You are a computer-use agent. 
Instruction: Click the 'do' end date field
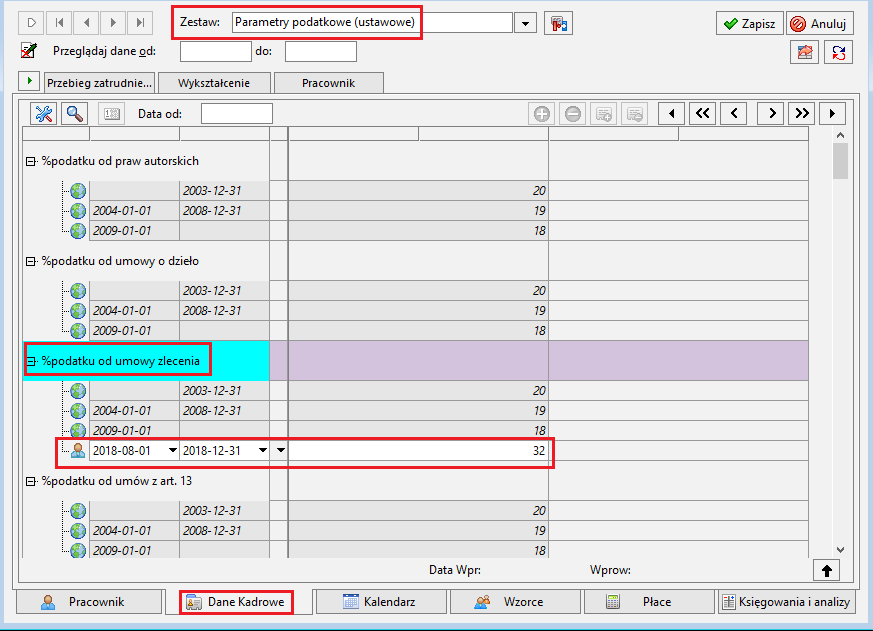[321, 51]
